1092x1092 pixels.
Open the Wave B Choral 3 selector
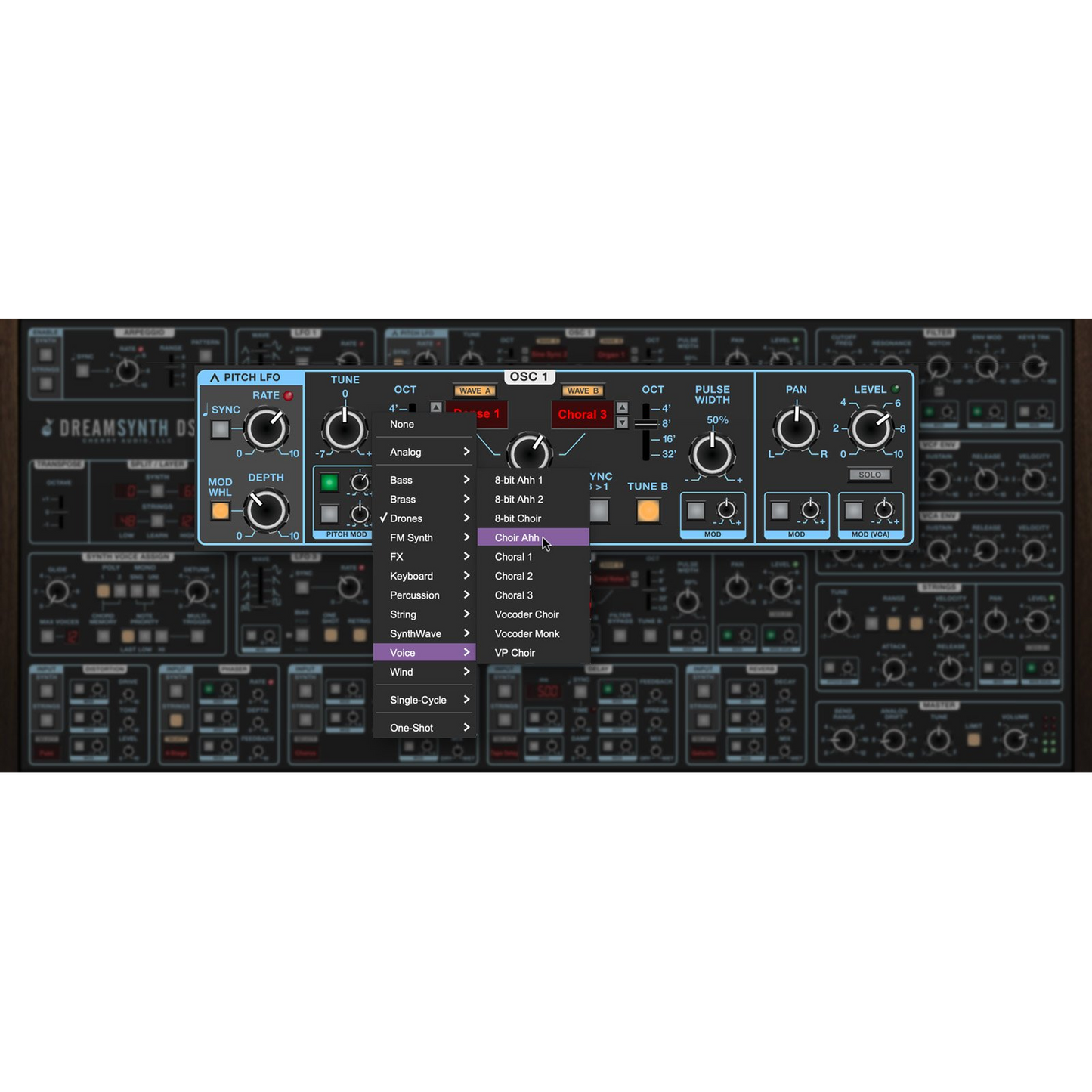pos(582,414)
